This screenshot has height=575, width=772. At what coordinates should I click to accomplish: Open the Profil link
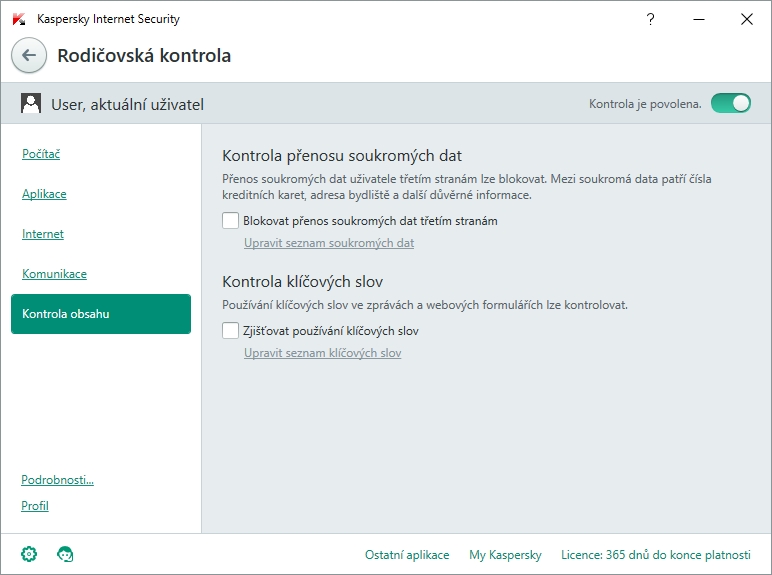point(34,506)
